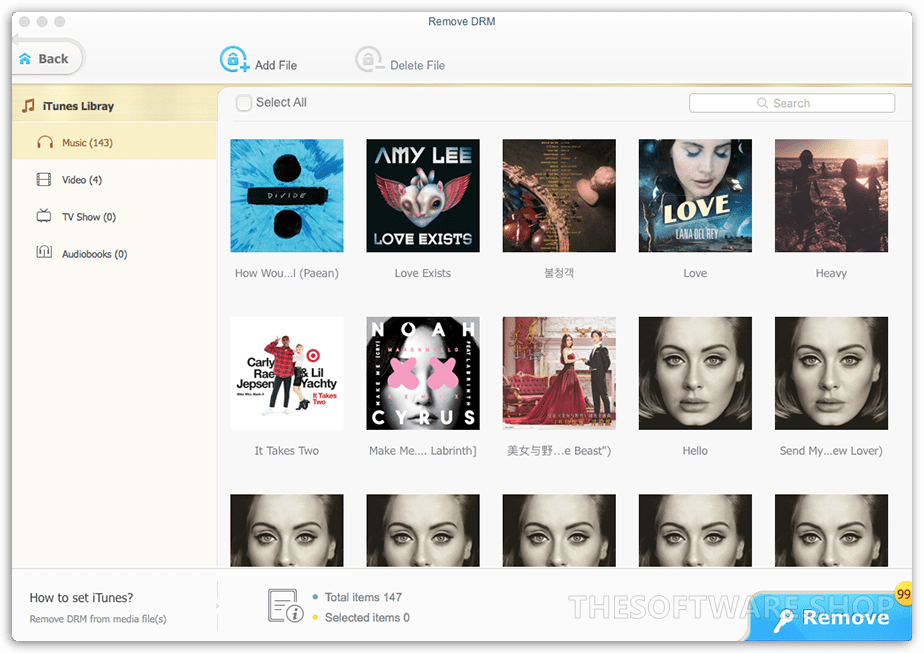
Task: Focus the Search input field
Action: tap(791, 103)
